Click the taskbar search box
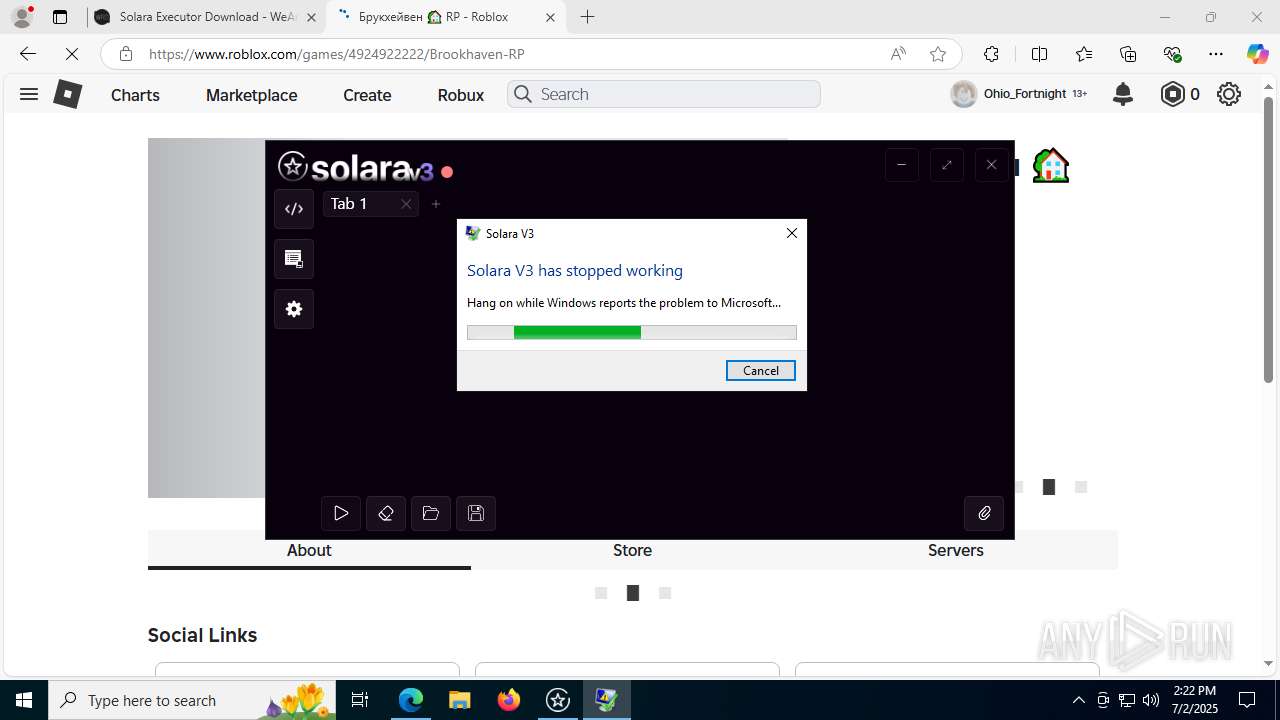 192,700
